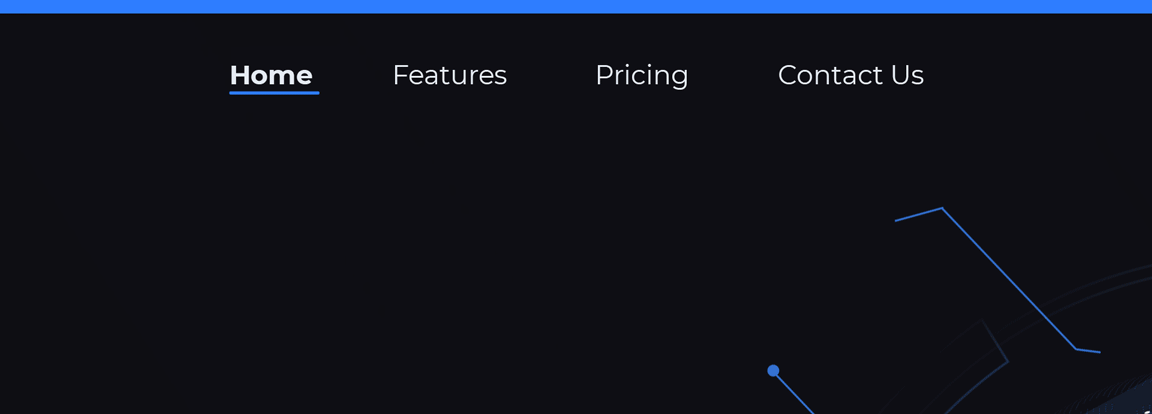Click the active Home menu item

[272, 75]
